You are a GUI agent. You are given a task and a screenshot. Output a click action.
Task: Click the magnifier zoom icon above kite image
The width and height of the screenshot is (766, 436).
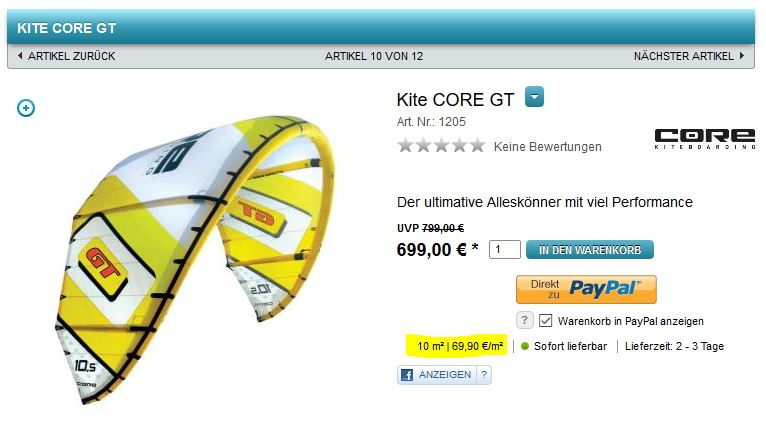click(26, 108)
